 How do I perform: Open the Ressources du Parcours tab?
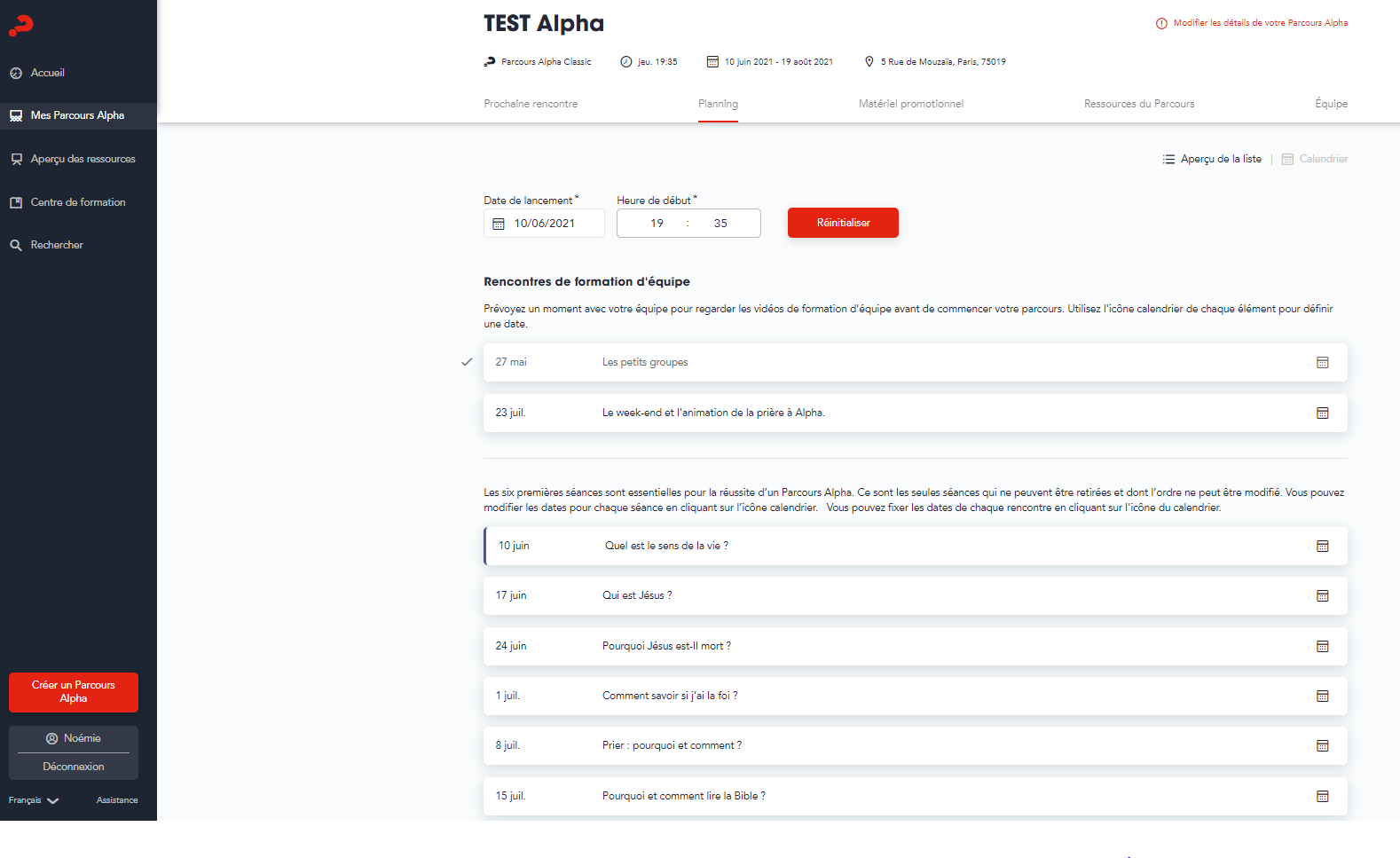pos(1139,104)
